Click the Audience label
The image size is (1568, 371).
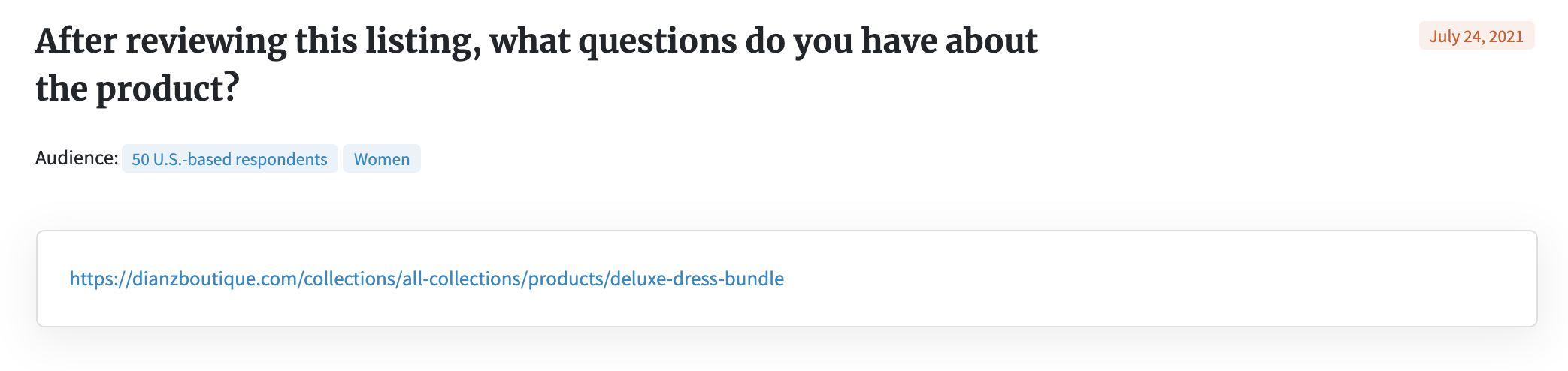(x=77, y=158)
